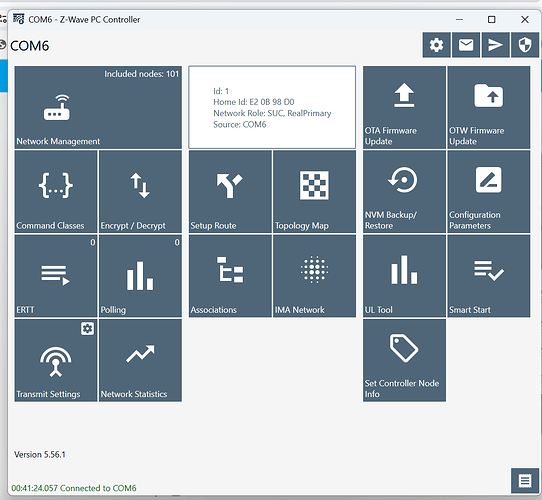Click the COM6 heading text
Viewport: 542px width, 500px height.
[30, 46]
